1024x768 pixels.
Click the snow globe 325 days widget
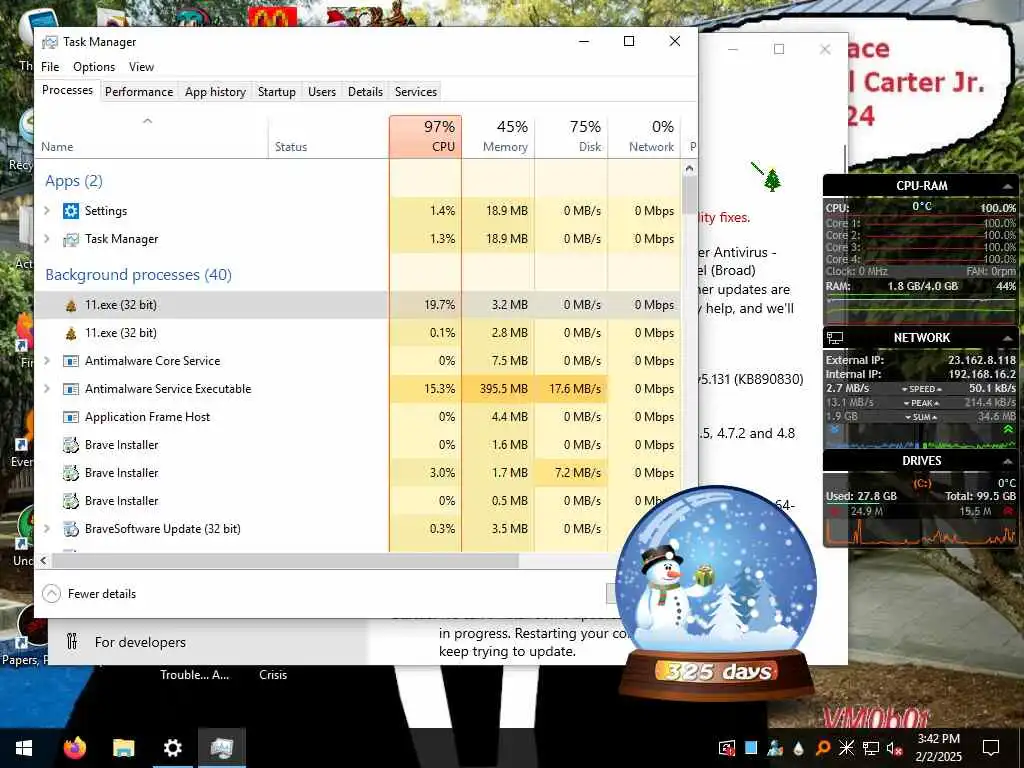tap(716, 593)
